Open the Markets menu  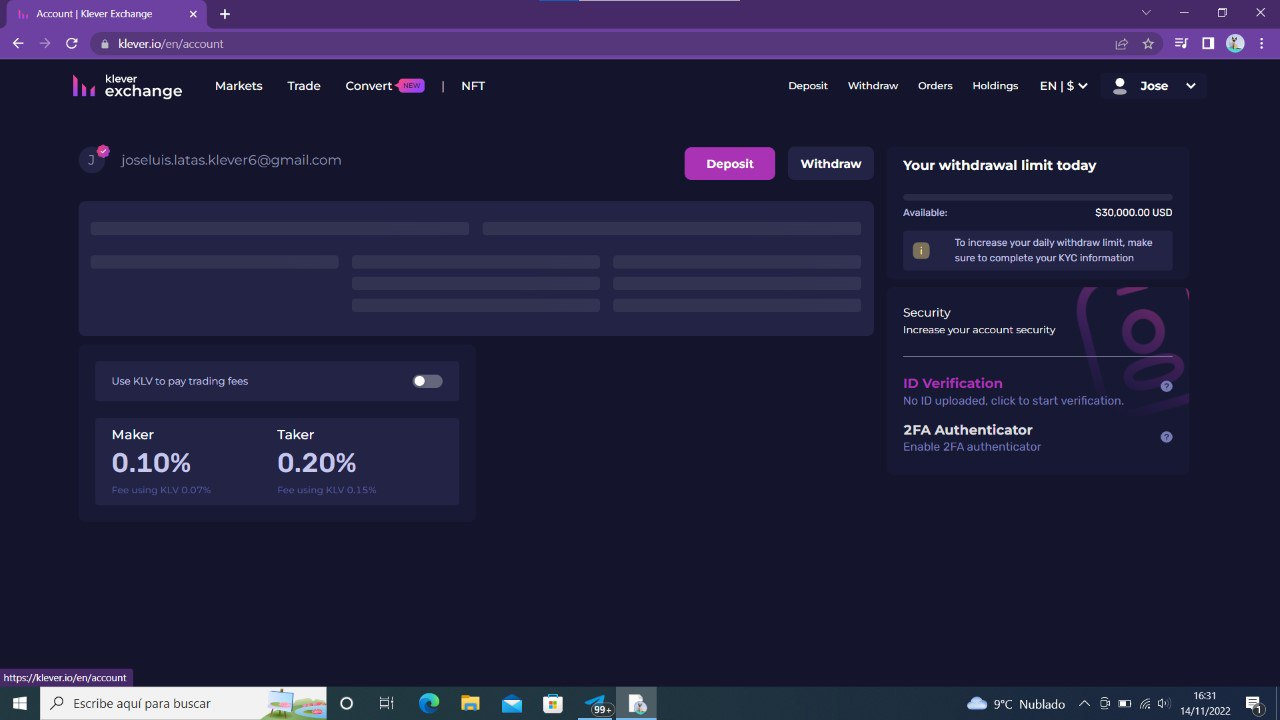point(239,86)
